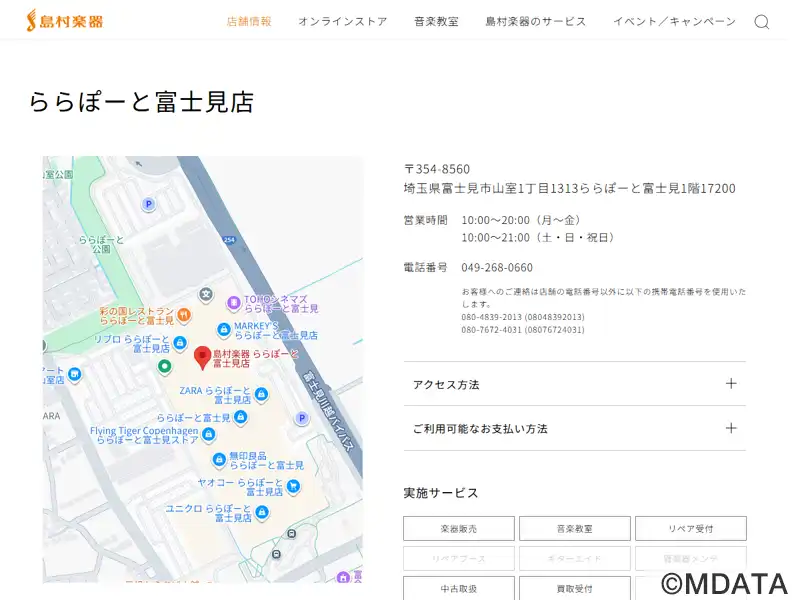Expand the アクセス方法 section
This screenshot has width=800, height=600.
pyautogui.click(x=574, y=384)
